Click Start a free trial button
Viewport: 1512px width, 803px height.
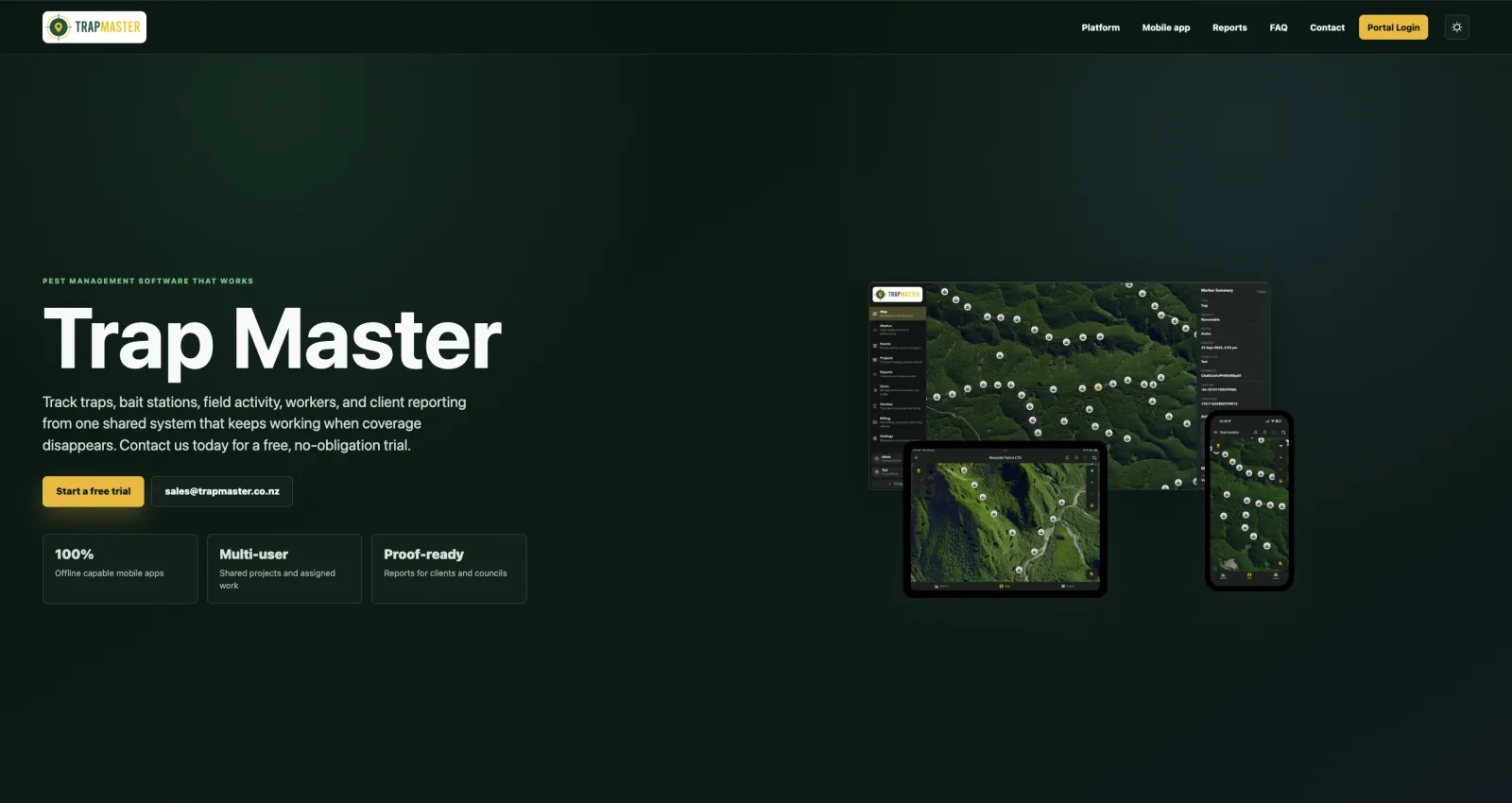click(94, 491)
